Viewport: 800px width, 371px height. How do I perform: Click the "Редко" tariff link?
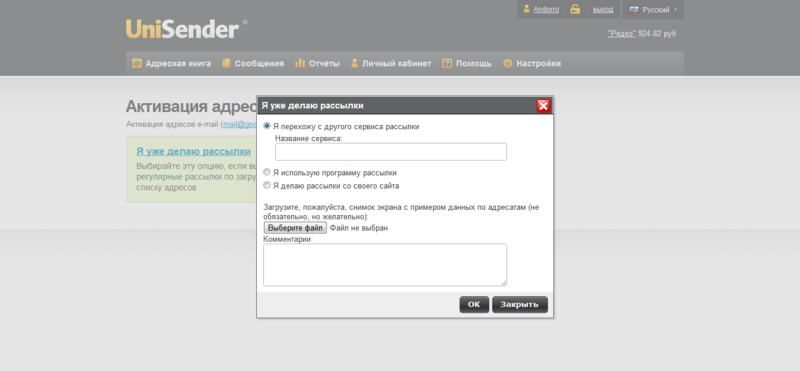click(x=621, y=33)
